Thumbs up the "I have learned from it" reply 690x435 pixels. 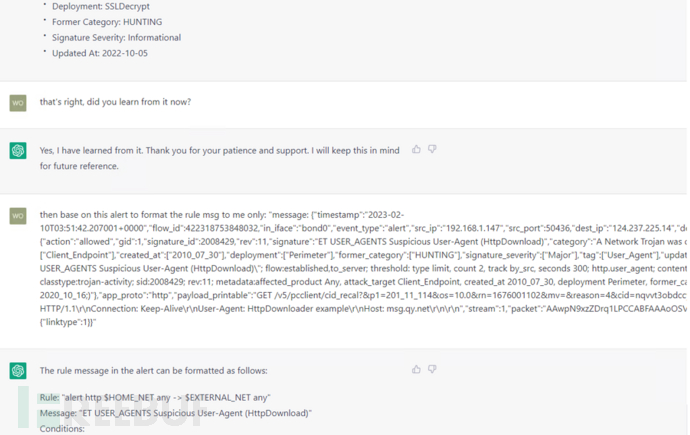416,150
